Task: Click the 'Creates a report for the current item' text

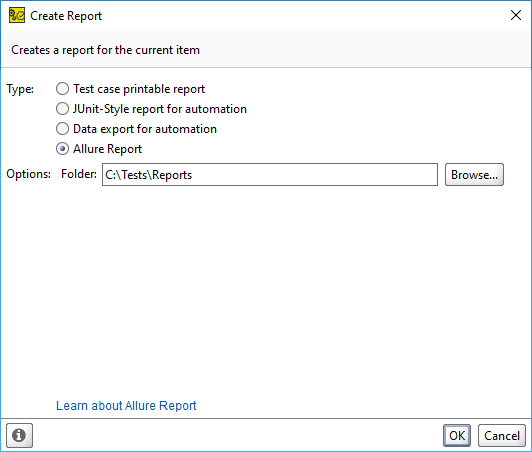Action: click(106, 50)
